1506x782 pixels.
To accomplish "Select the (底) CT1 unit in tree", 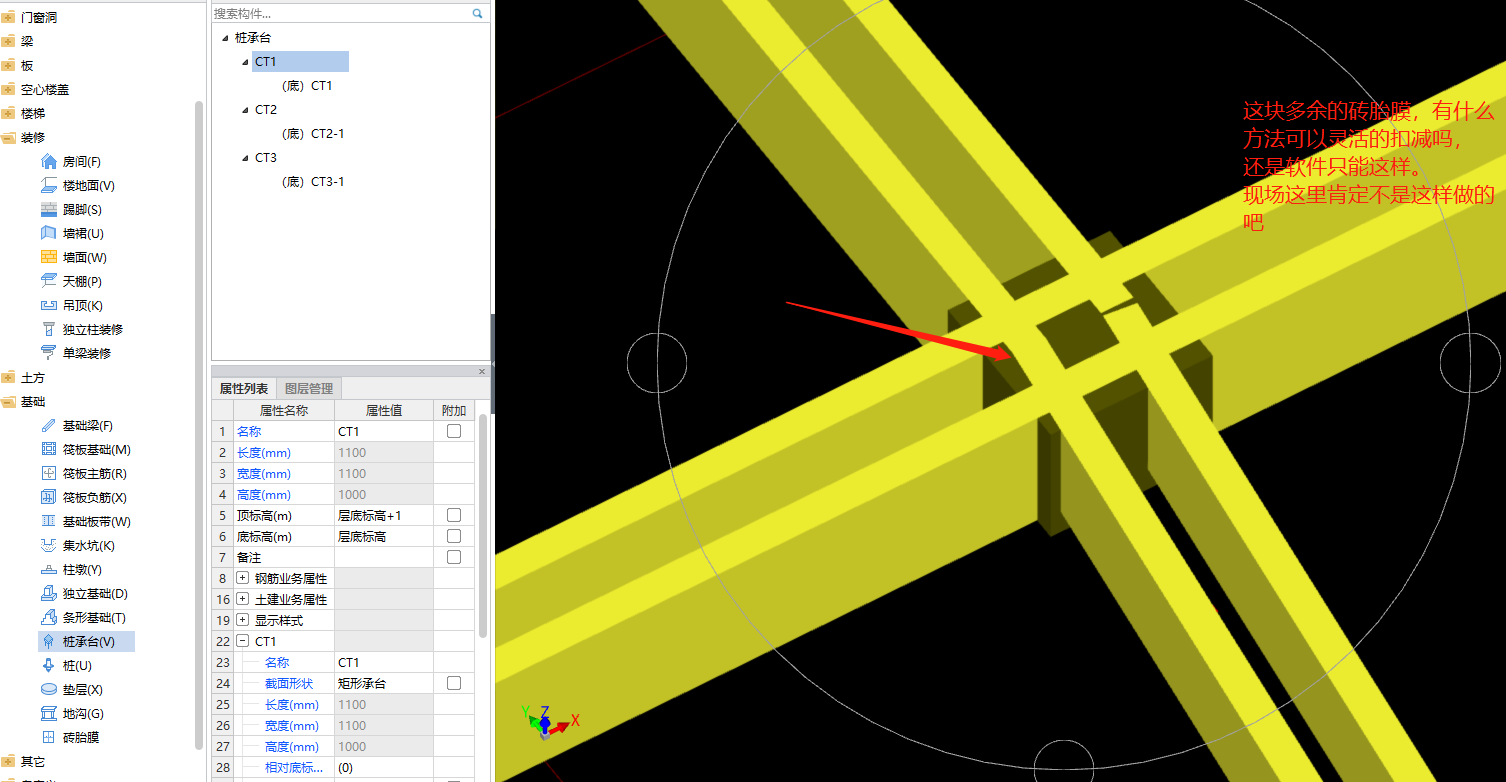I will pos(307,86).
